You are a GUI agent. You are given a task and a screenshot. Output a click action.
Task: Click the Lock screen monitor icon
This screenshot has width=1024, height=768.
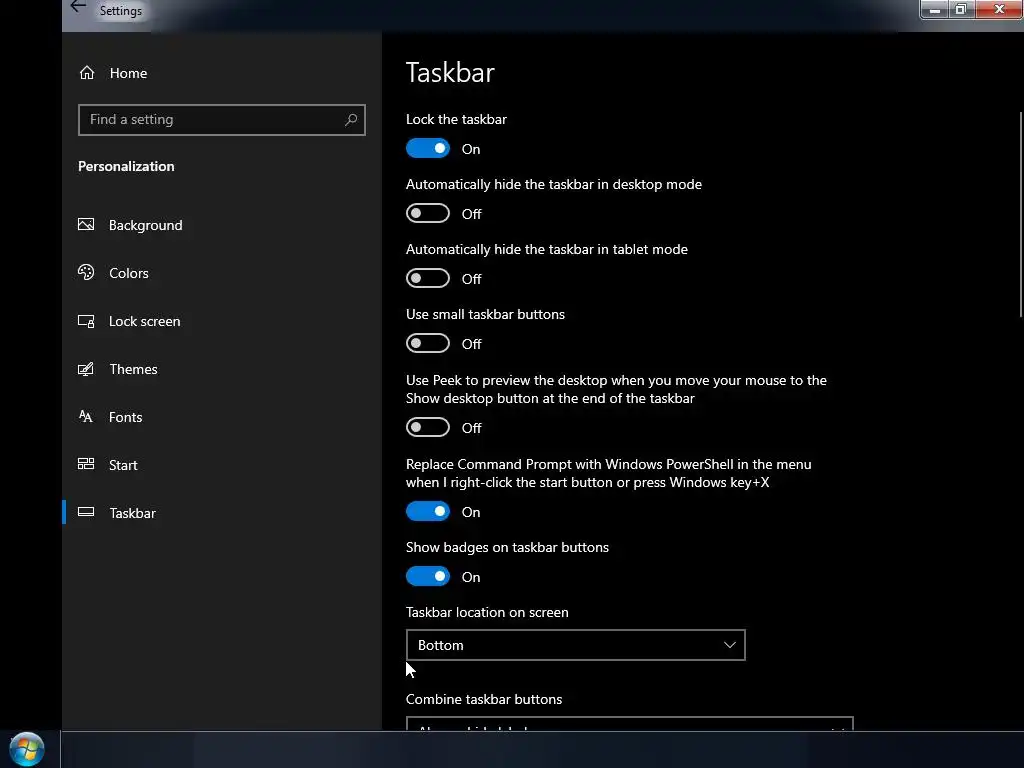point(87,321)
